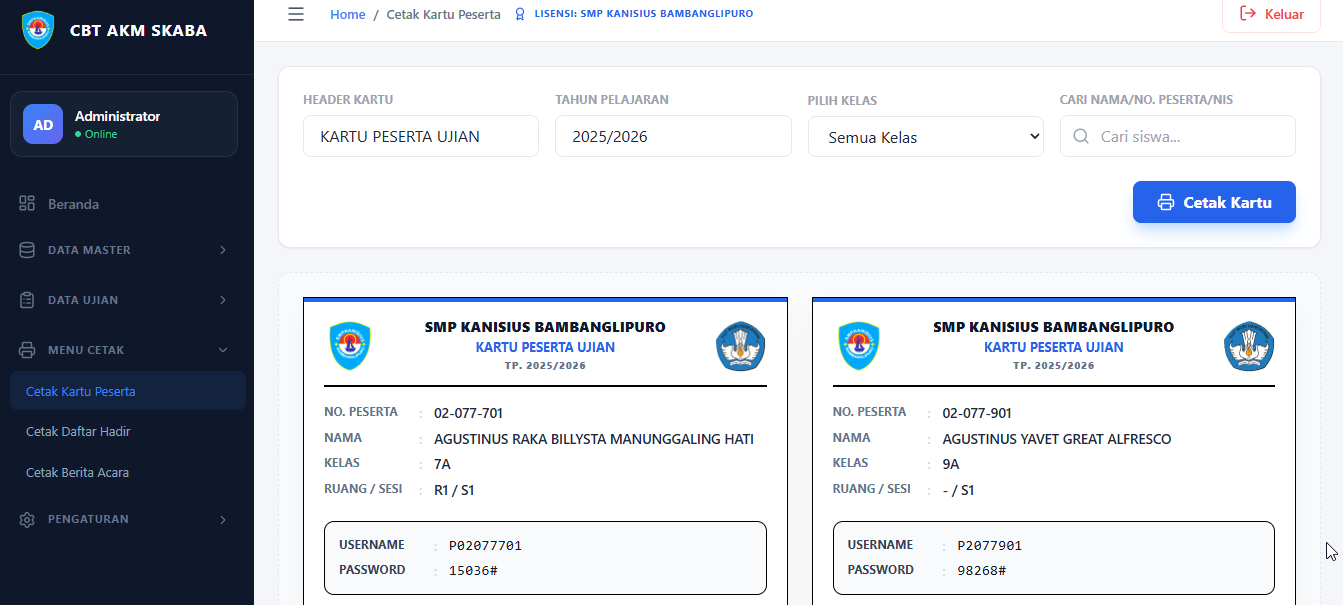Click the Pengaturan gear icon
Image resolution: width=1343 pixels, height=605 pixels.
pos(27,519)
